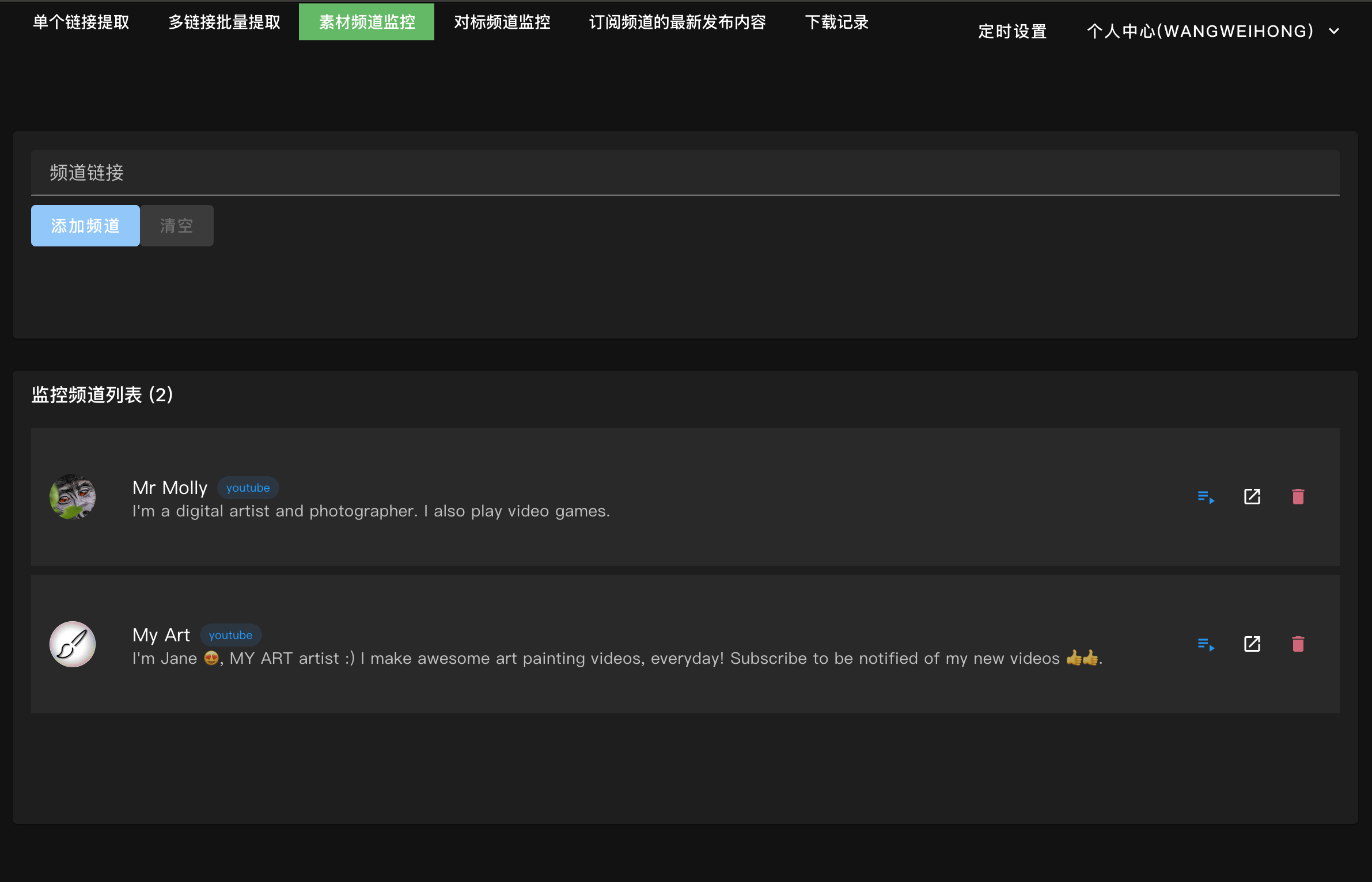1372x882 pixels.
Task: Click the My Art paintbrush avatar
Action: (73, 644)
